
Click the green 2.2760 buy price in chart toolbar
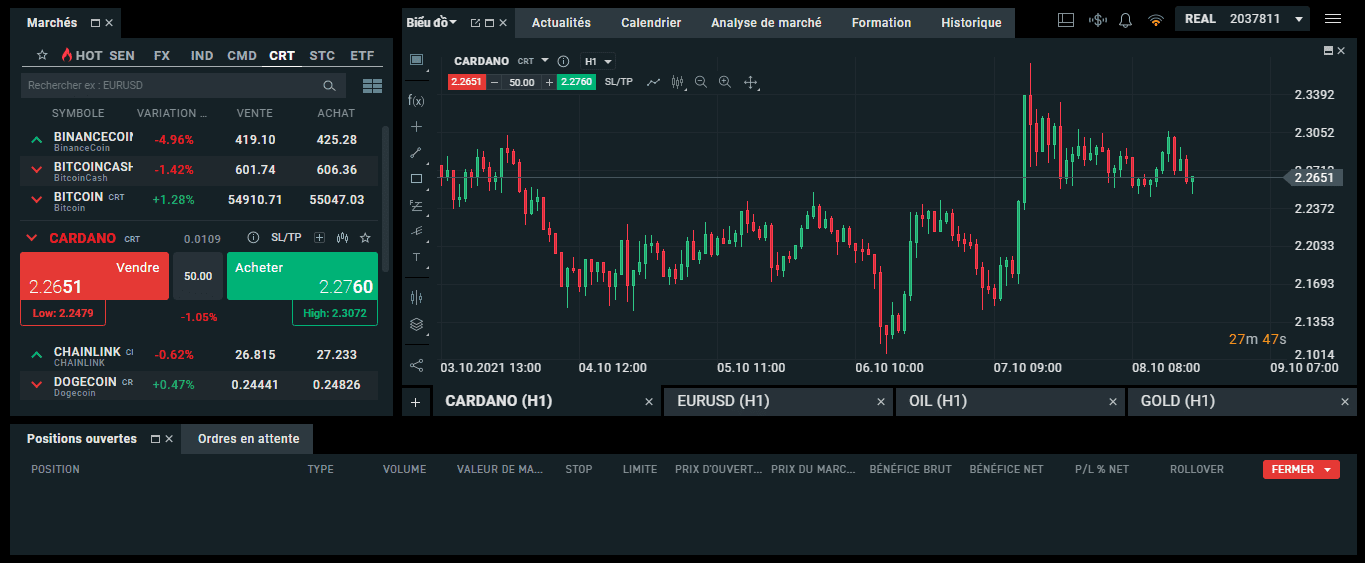click(576, 82)
